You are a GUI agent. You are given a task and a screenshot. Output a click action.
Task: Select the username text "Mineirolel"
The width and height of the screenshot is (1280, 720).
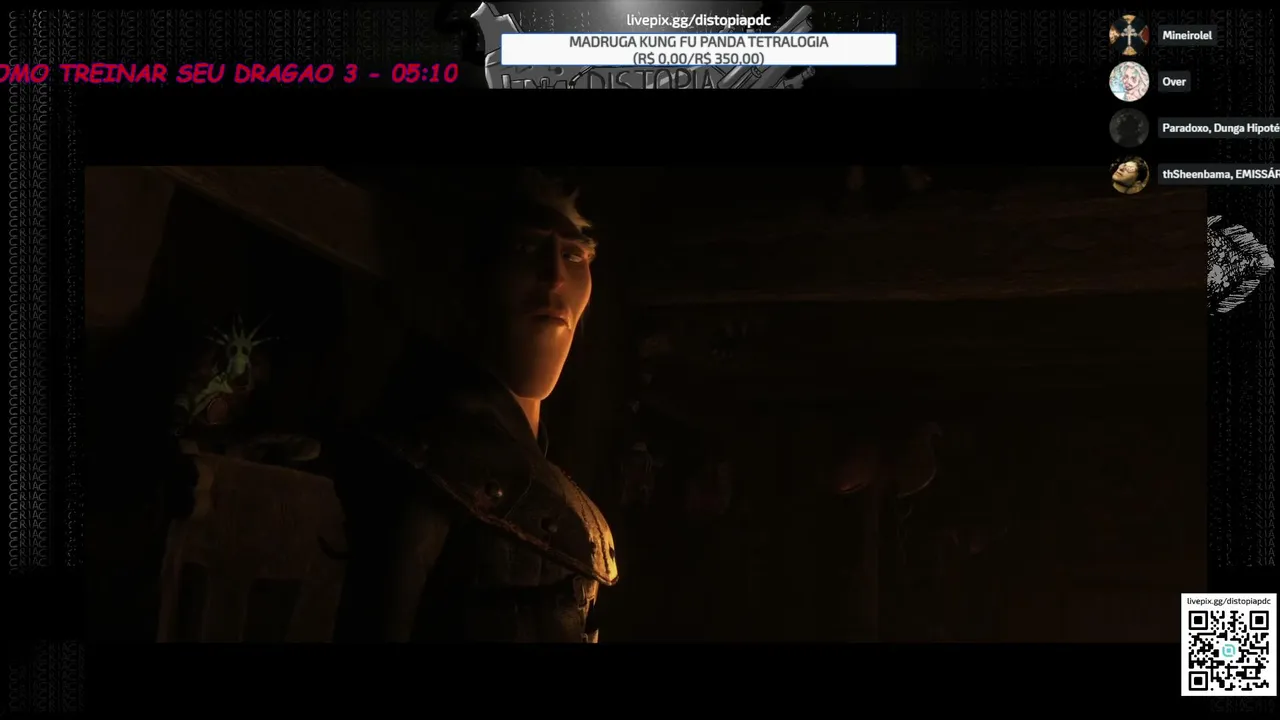click(x=1187, y=35)
